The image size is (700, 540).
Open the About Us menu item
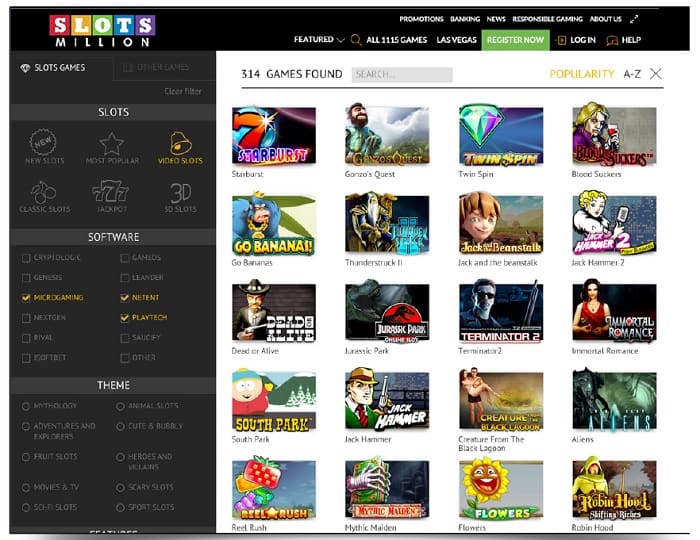(x=605, y=19)
